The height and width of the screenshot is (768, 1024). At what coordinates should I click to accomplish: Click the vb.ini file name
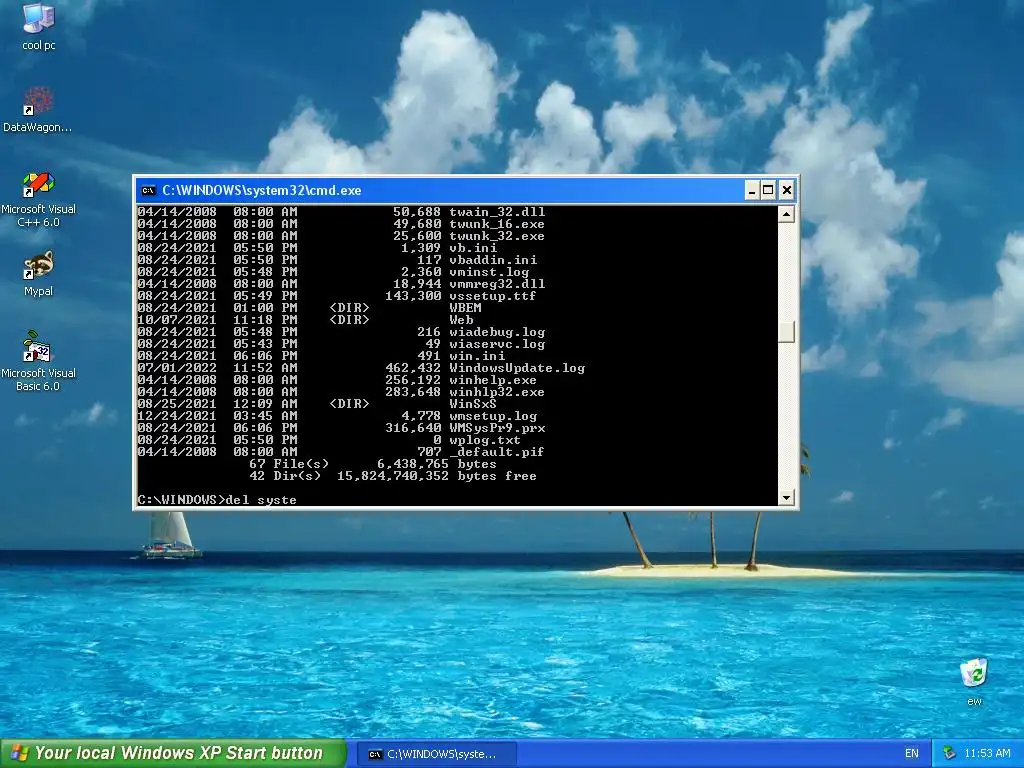[473, 248]
